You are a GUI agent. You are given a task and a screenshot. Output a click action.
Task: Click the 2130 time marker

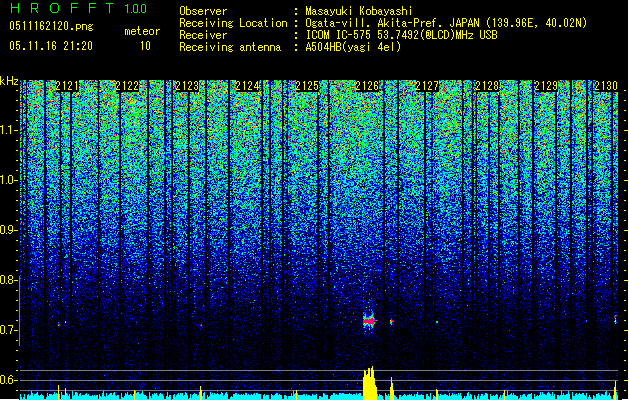(x=606, y=86)
